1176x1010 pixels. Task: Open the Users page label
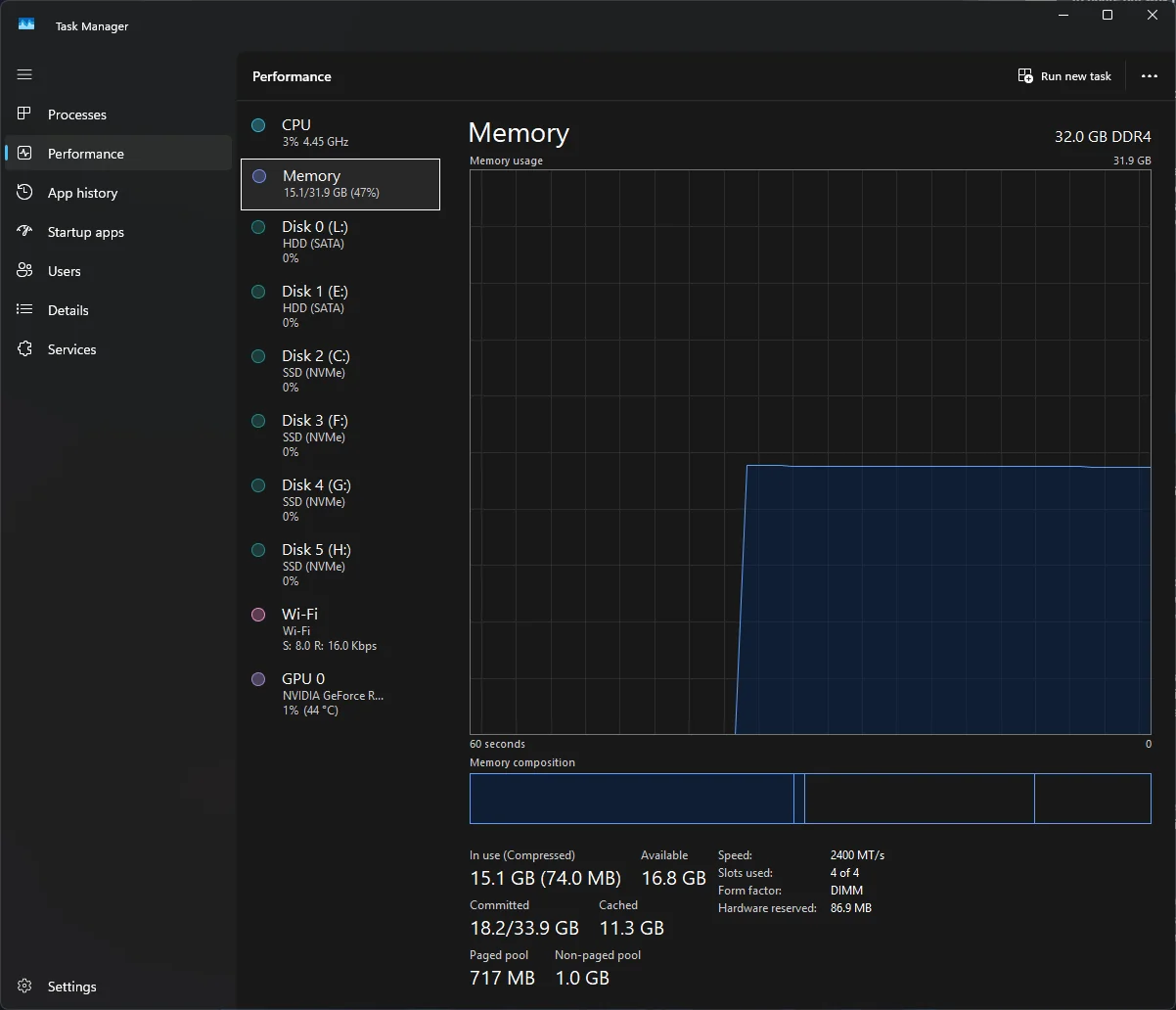coord(65,271)
